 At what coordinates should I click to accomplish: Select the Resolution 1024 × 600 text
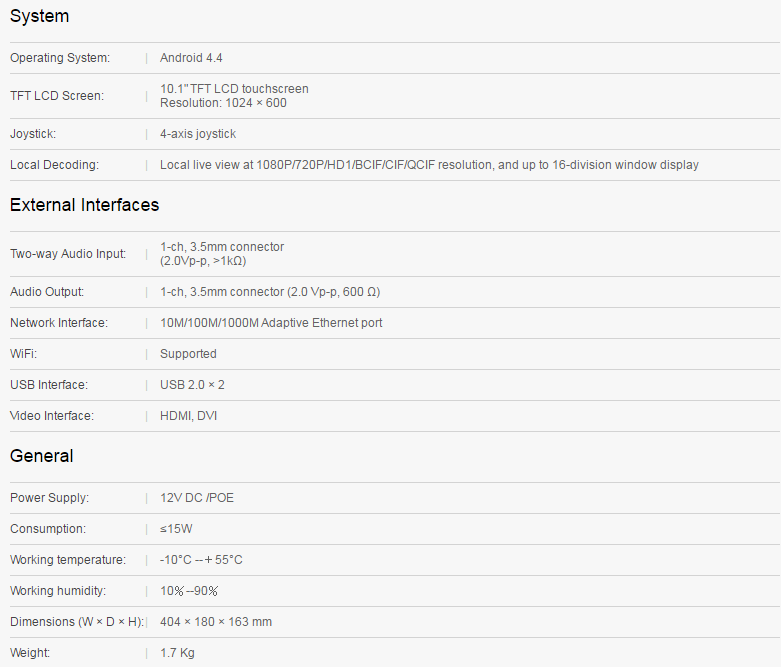coord(223,103)
